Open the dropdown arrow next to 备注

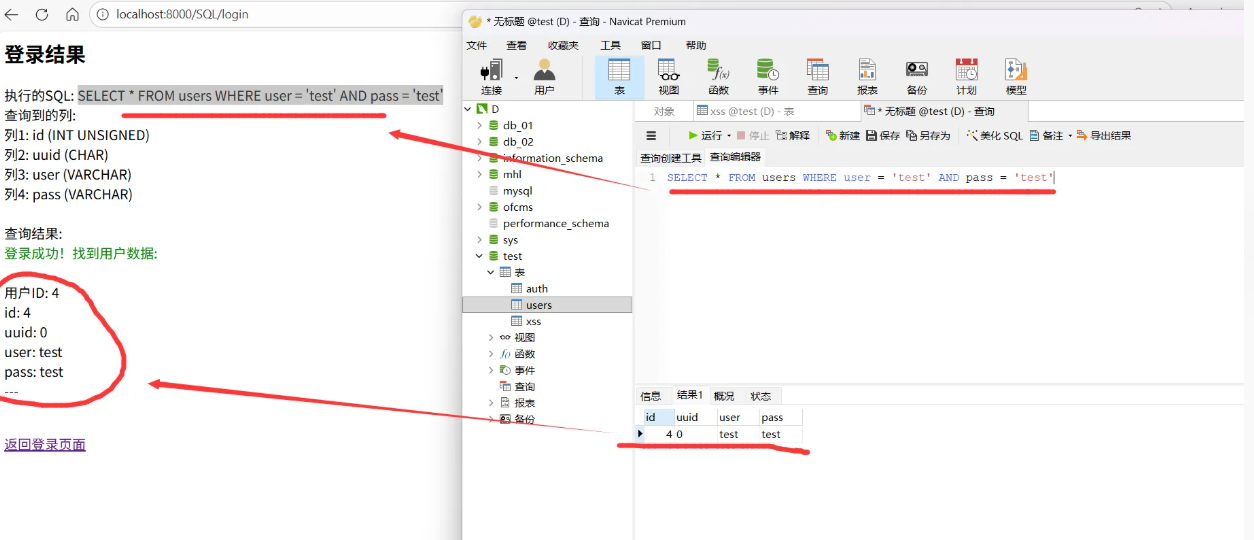[1069, 136]
